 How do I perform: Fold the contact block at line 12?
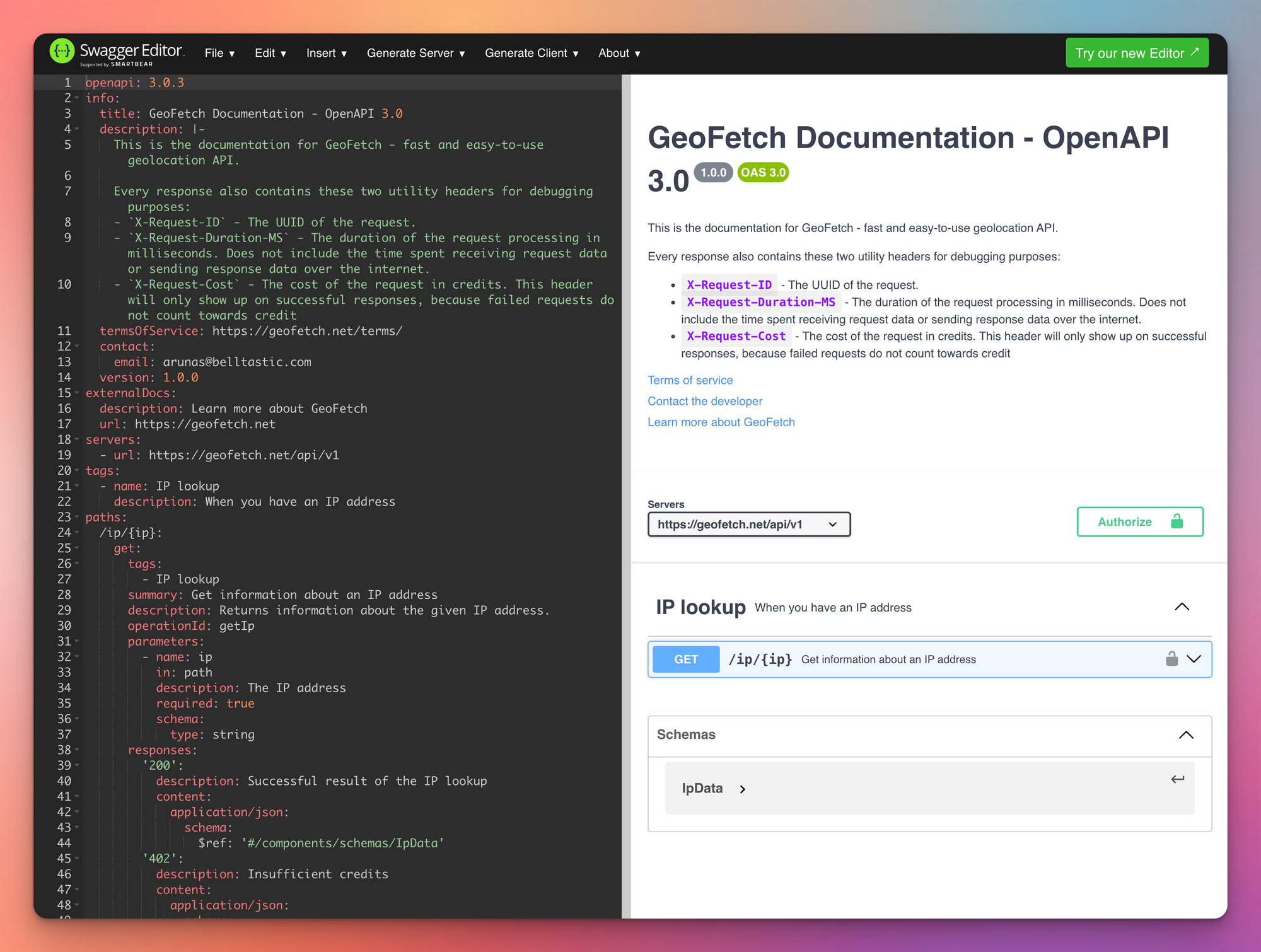(77, 347)
